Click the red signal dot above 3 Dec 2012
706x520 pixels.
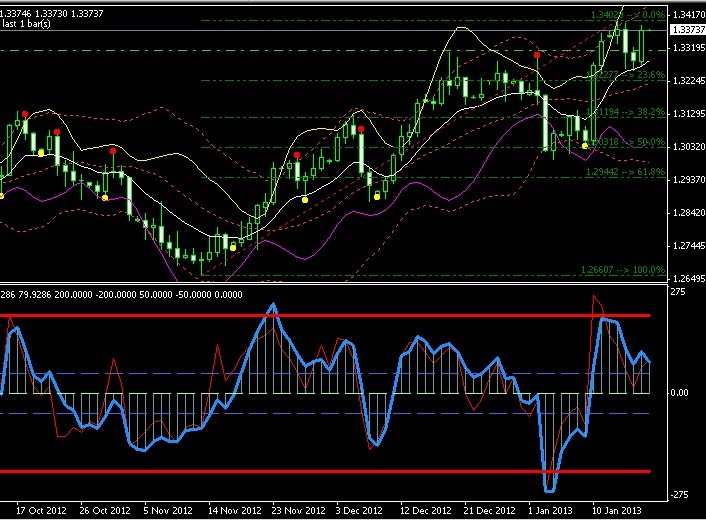point(361,129)
